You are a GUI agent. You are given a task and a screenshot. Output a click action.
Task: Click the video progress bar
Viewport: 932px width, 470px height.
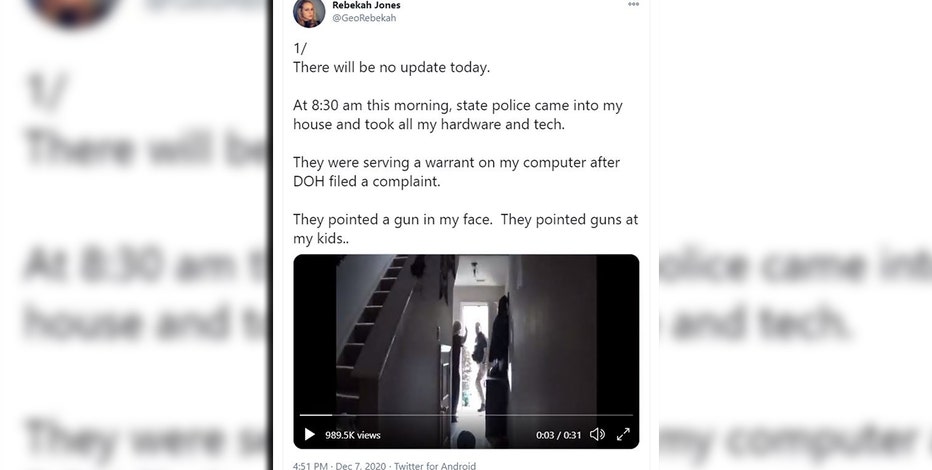point(466,415)
